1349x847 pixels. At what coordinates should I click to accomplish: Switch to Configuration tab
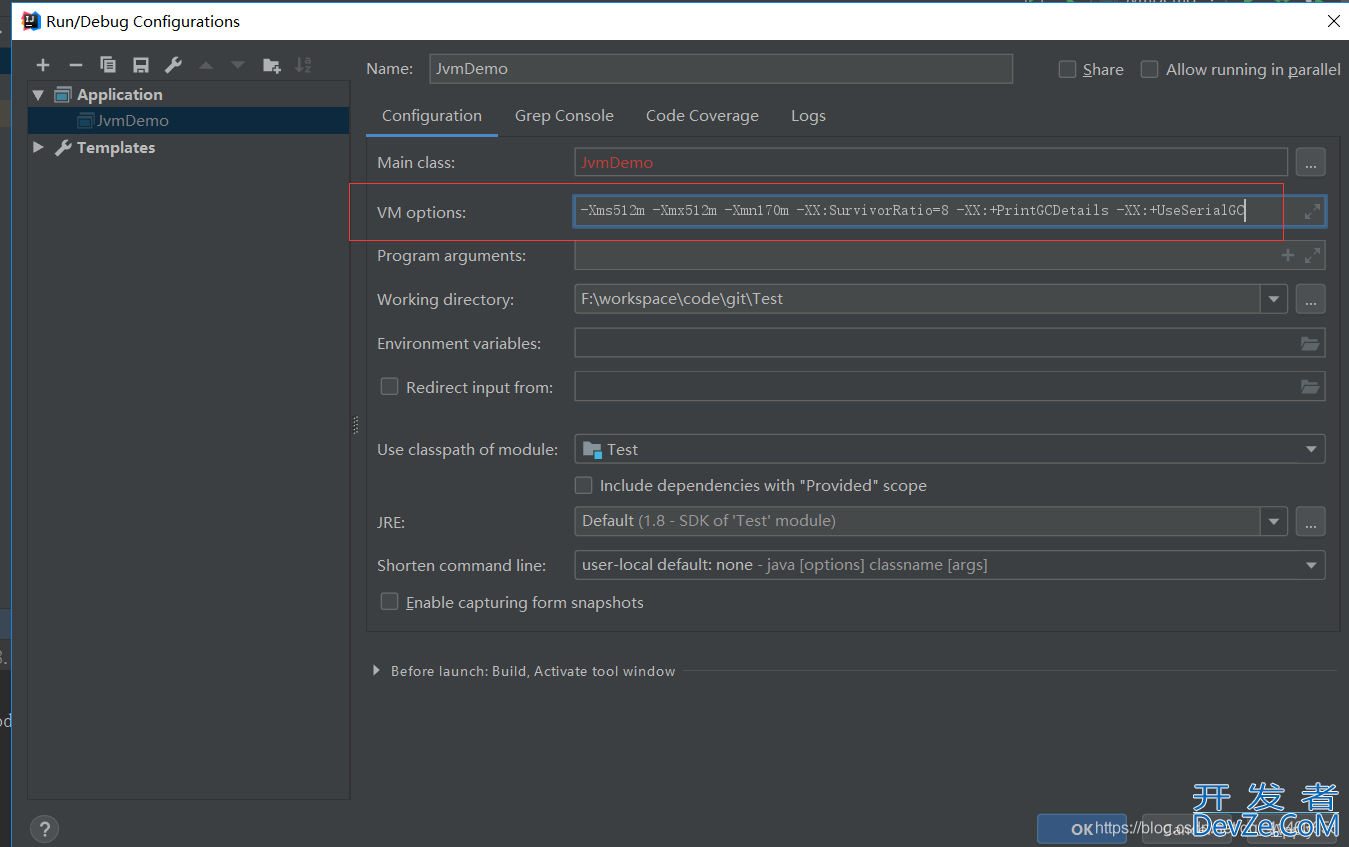click(x=432, y=116)
